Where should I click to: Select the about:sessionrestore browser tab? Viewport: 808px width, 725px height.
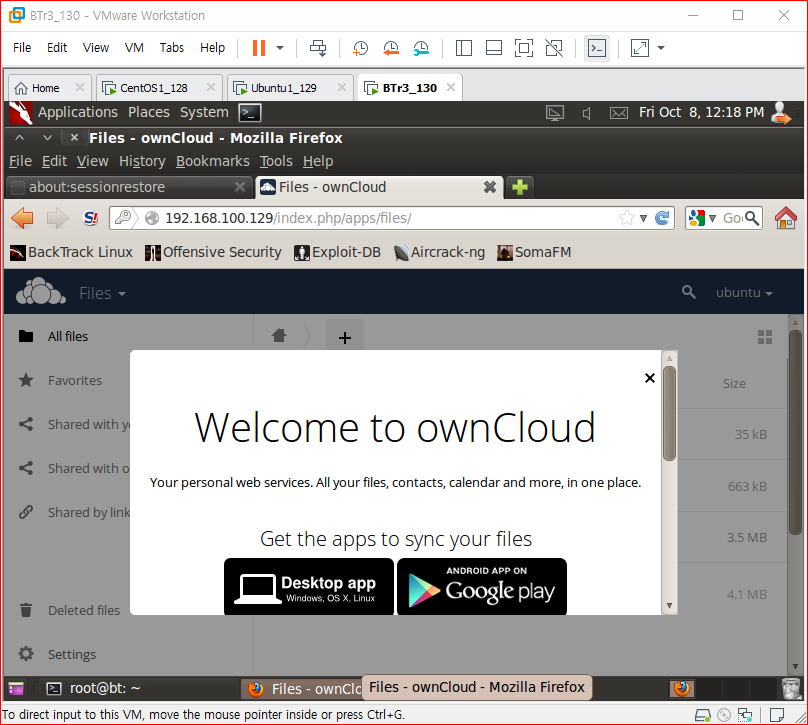pos(129,187)
